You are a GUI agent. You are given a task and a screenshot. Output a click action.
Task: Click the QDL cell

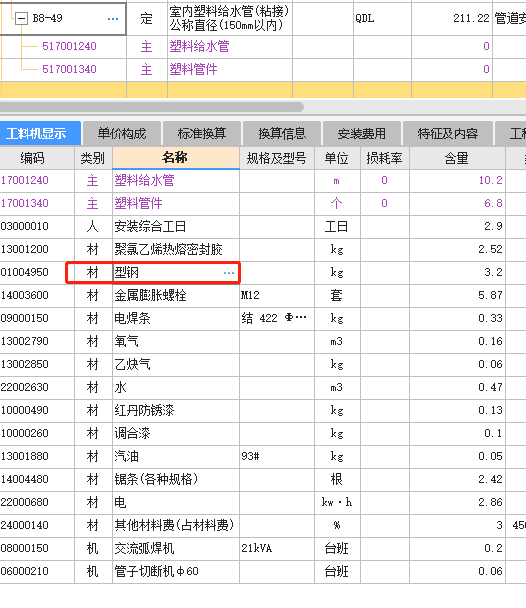(x=382, y=18)
